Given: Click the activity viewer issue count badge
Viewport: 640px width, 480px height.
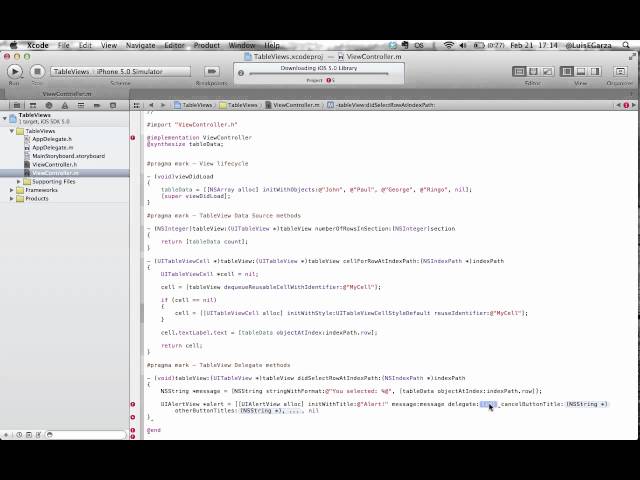Looking at the screenshot, I should coord(330,80).
